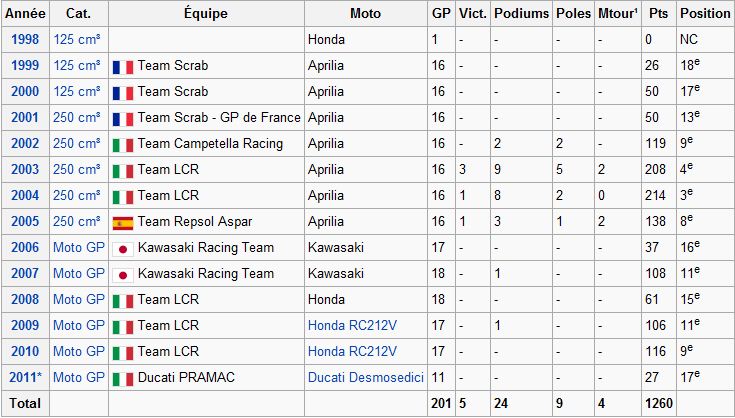Click the Mtour¹ column header footnote
735x418 pixels.
coord(636,10)
